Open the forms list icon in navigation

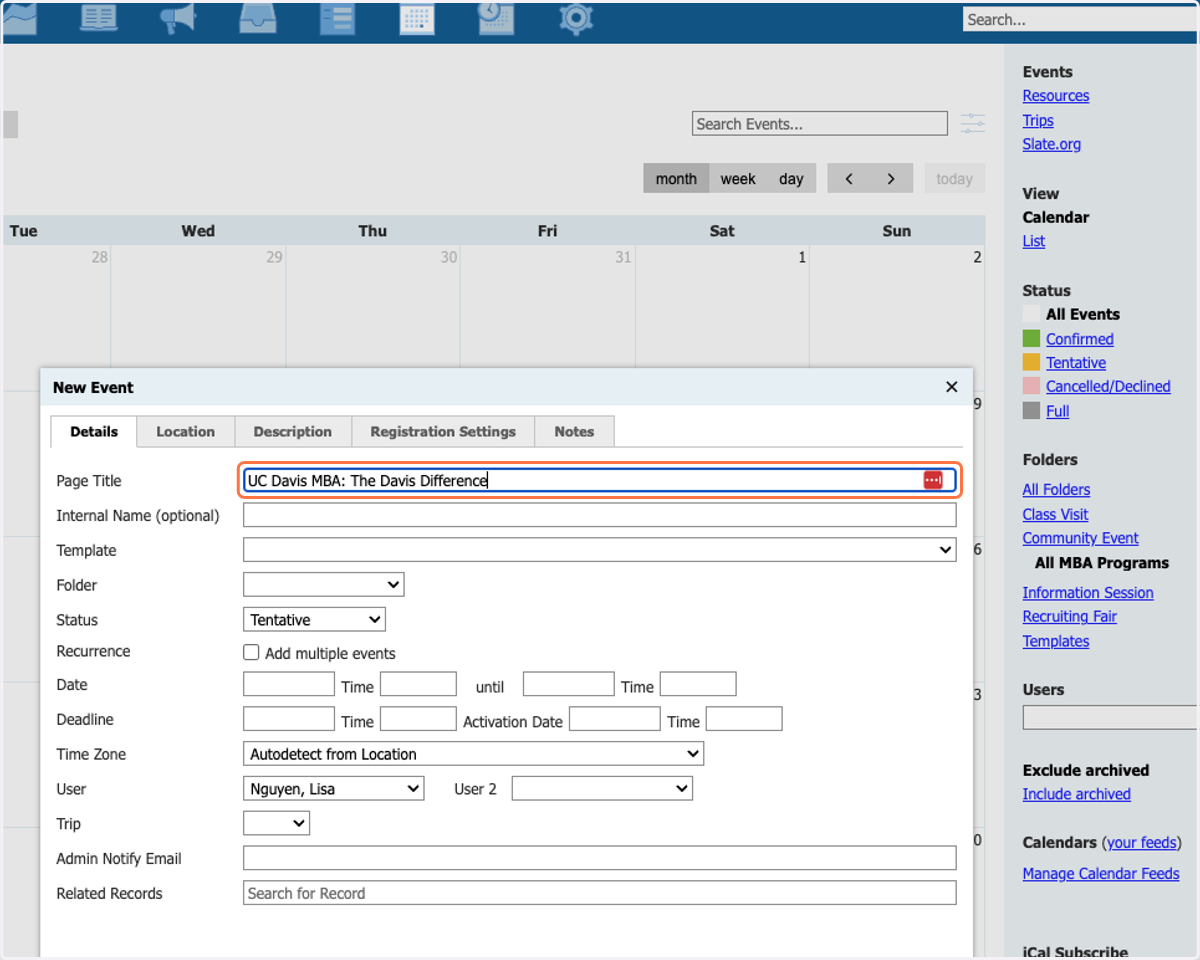pyautogui.click(x=338, y=19)
